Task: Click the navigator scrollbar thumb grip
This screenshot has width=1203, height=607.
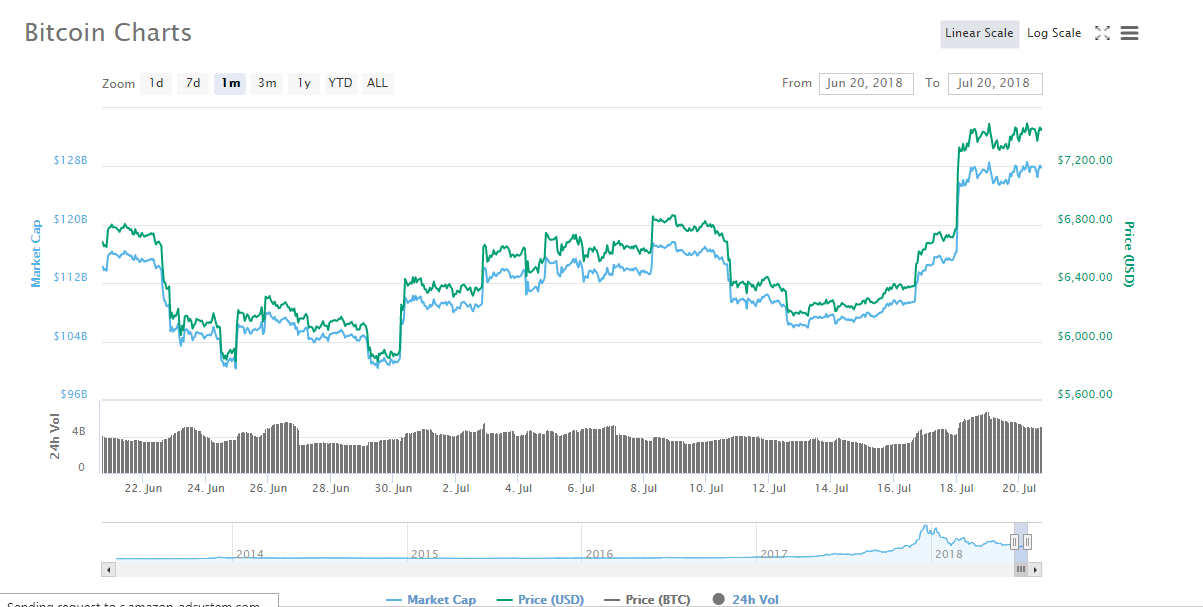Action: [1021, 569]
